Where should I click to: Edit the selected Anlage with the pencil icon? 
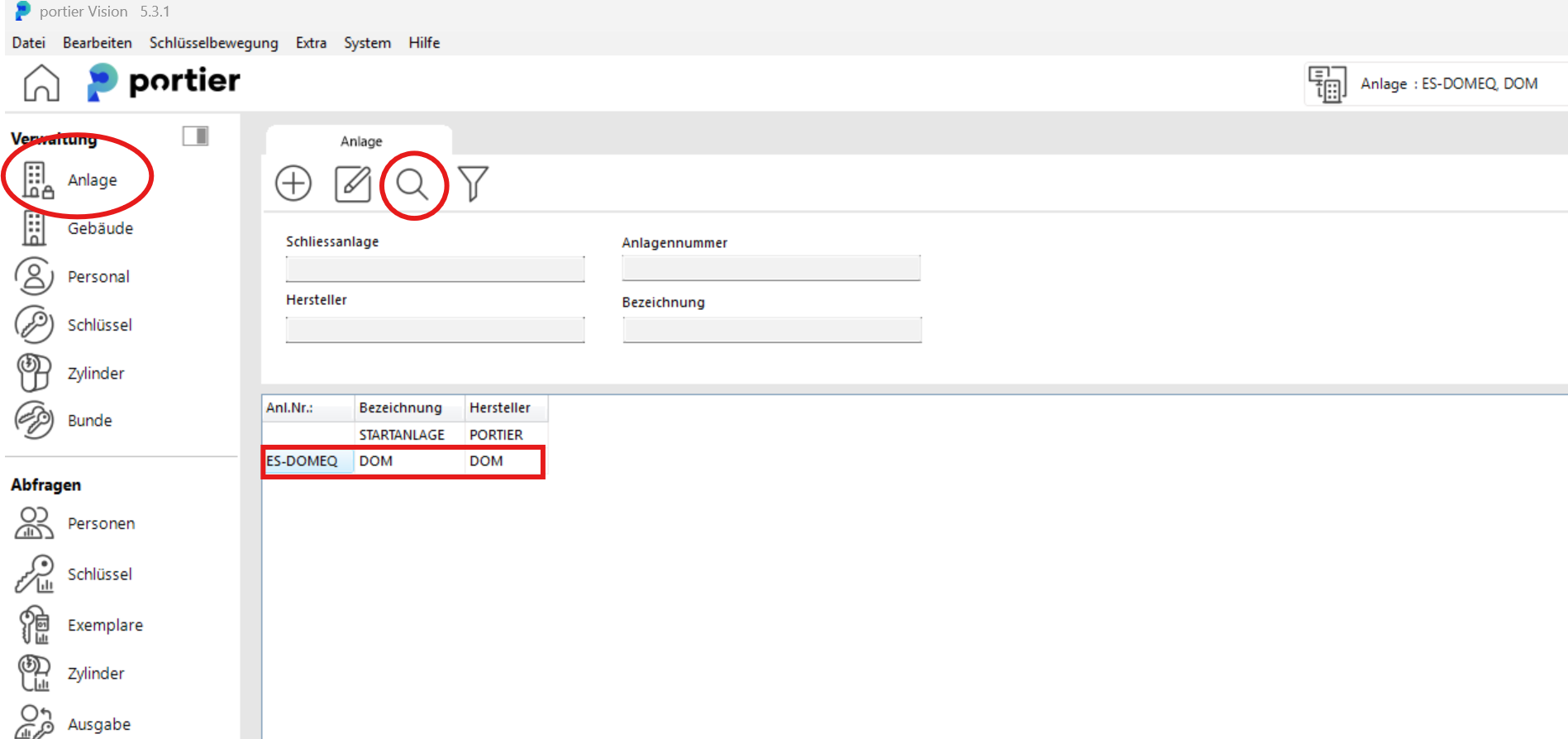[x=353, y=184]
